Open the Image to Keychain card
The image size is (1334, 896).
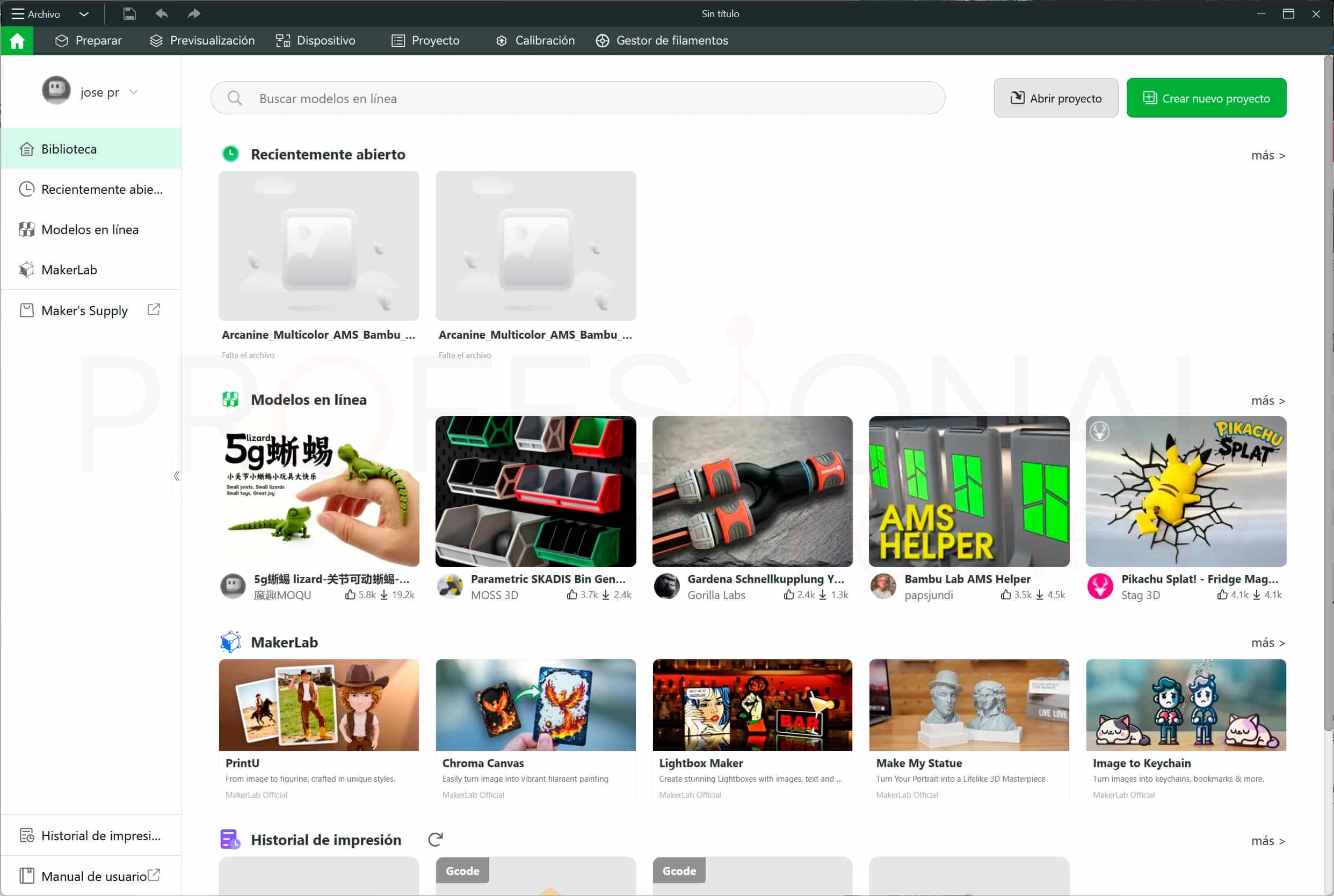[1186, 731]
